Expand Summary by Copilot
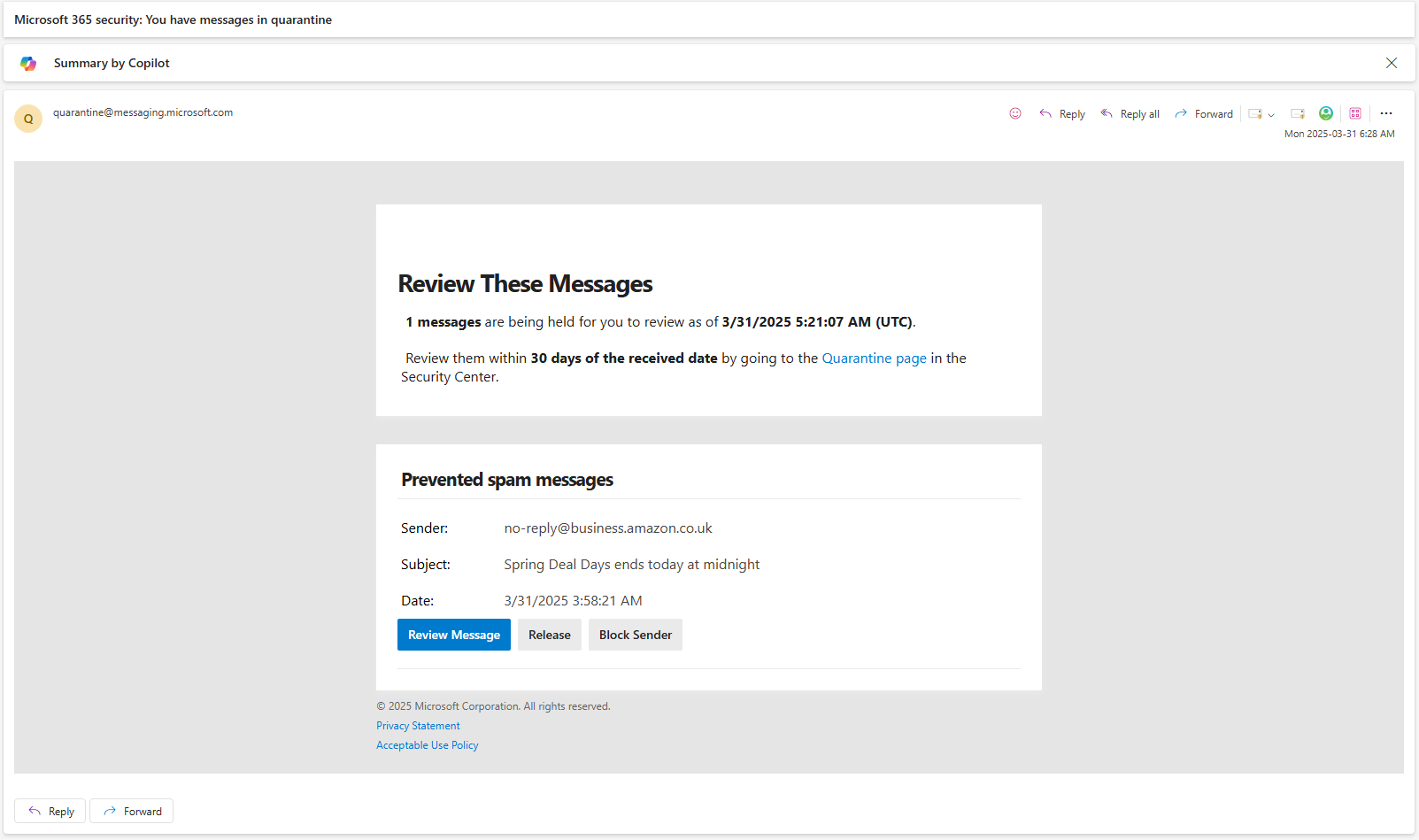The width and height of the screenshot is (1419, 840). point(112,63)
